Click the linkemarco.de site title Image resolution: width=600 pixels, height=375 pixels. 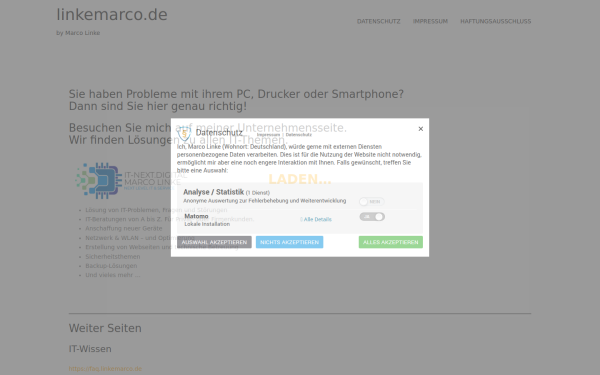(112, 15)
